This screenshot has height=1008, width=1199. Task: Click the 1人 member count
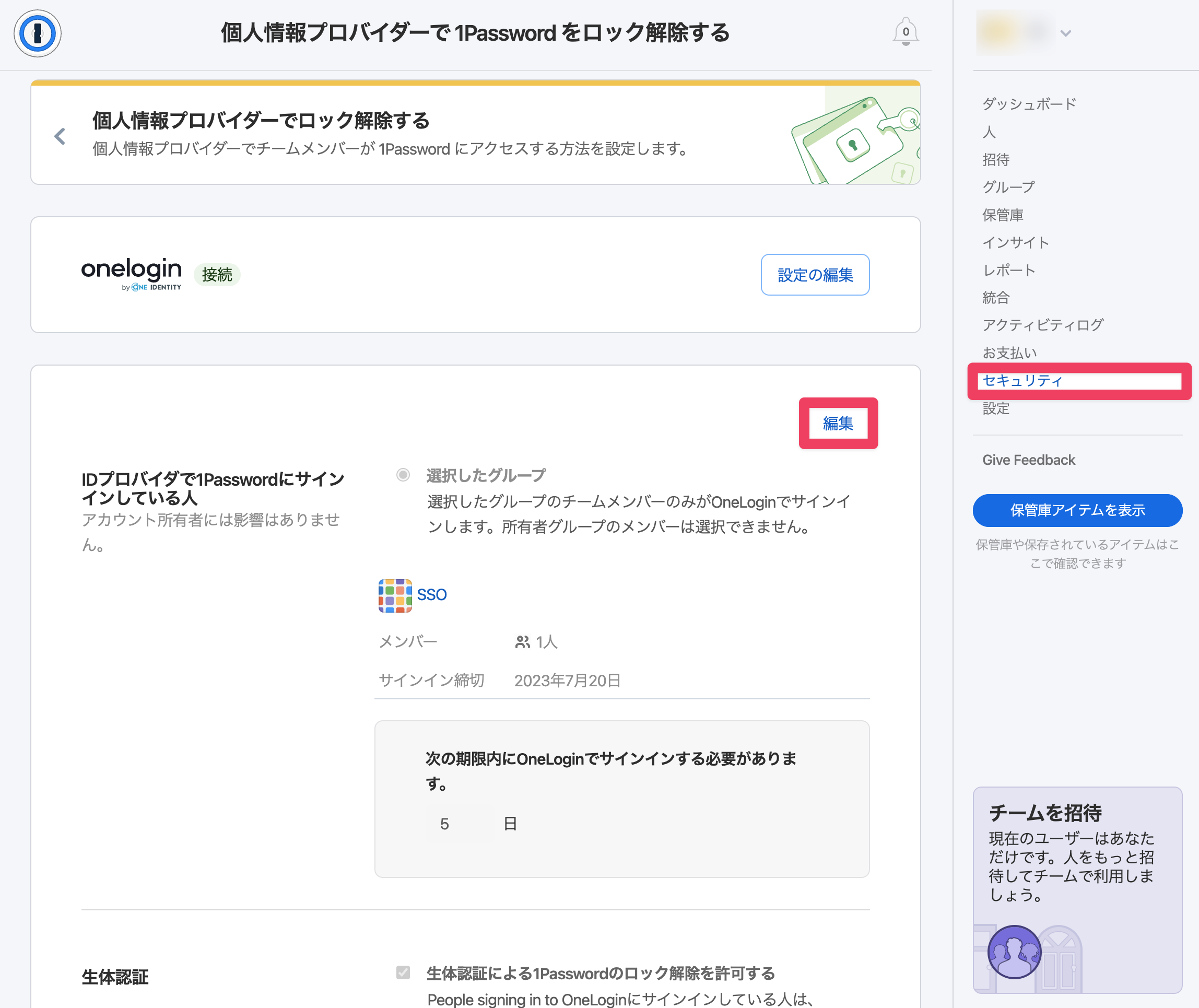tap(546, 642)
